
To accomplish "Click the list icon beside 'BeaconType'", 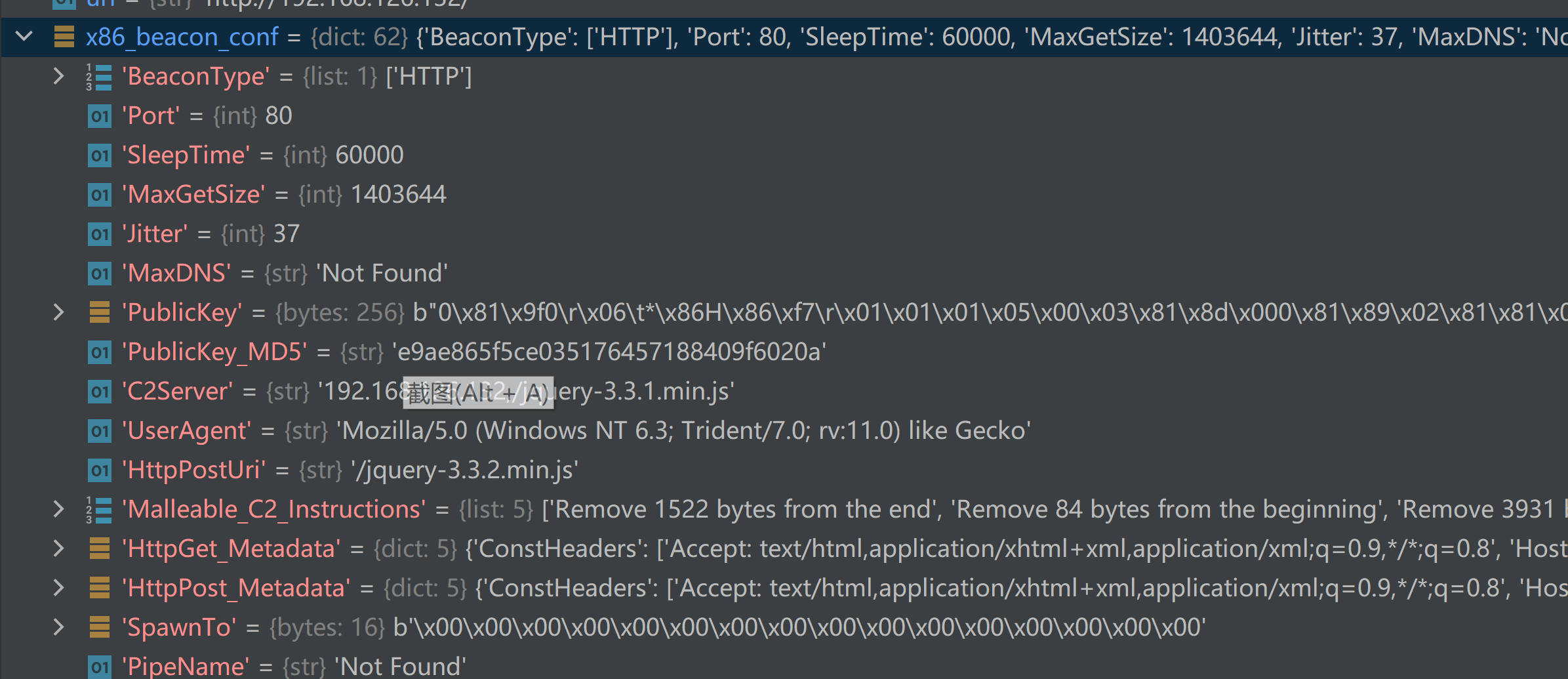I will [99, 77].
